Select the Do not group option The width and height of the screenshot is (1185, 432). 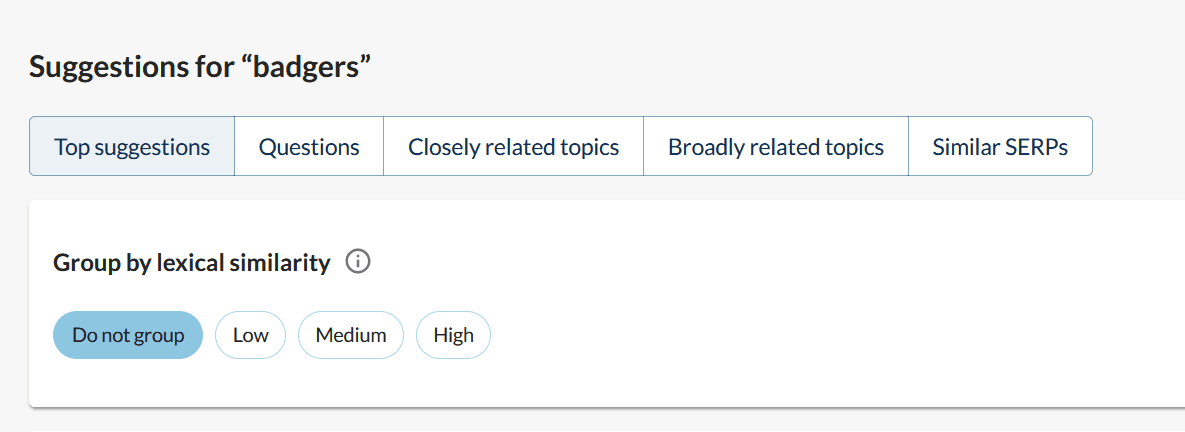coord(128,335)
